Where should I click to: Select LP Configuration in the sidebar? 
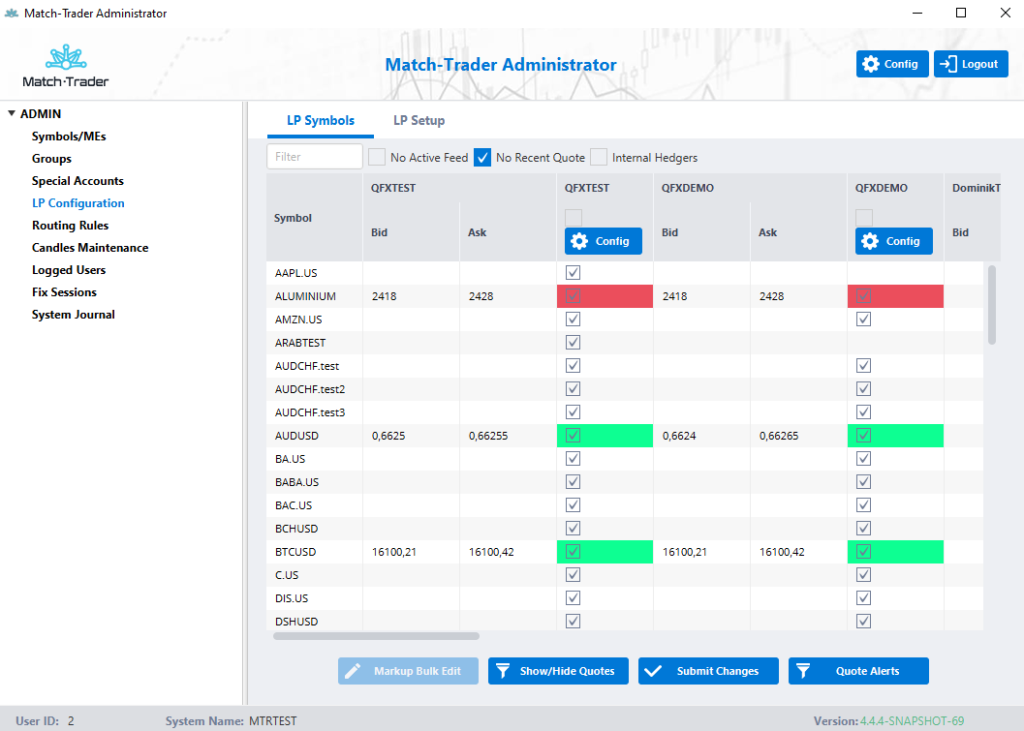[78, 203]
